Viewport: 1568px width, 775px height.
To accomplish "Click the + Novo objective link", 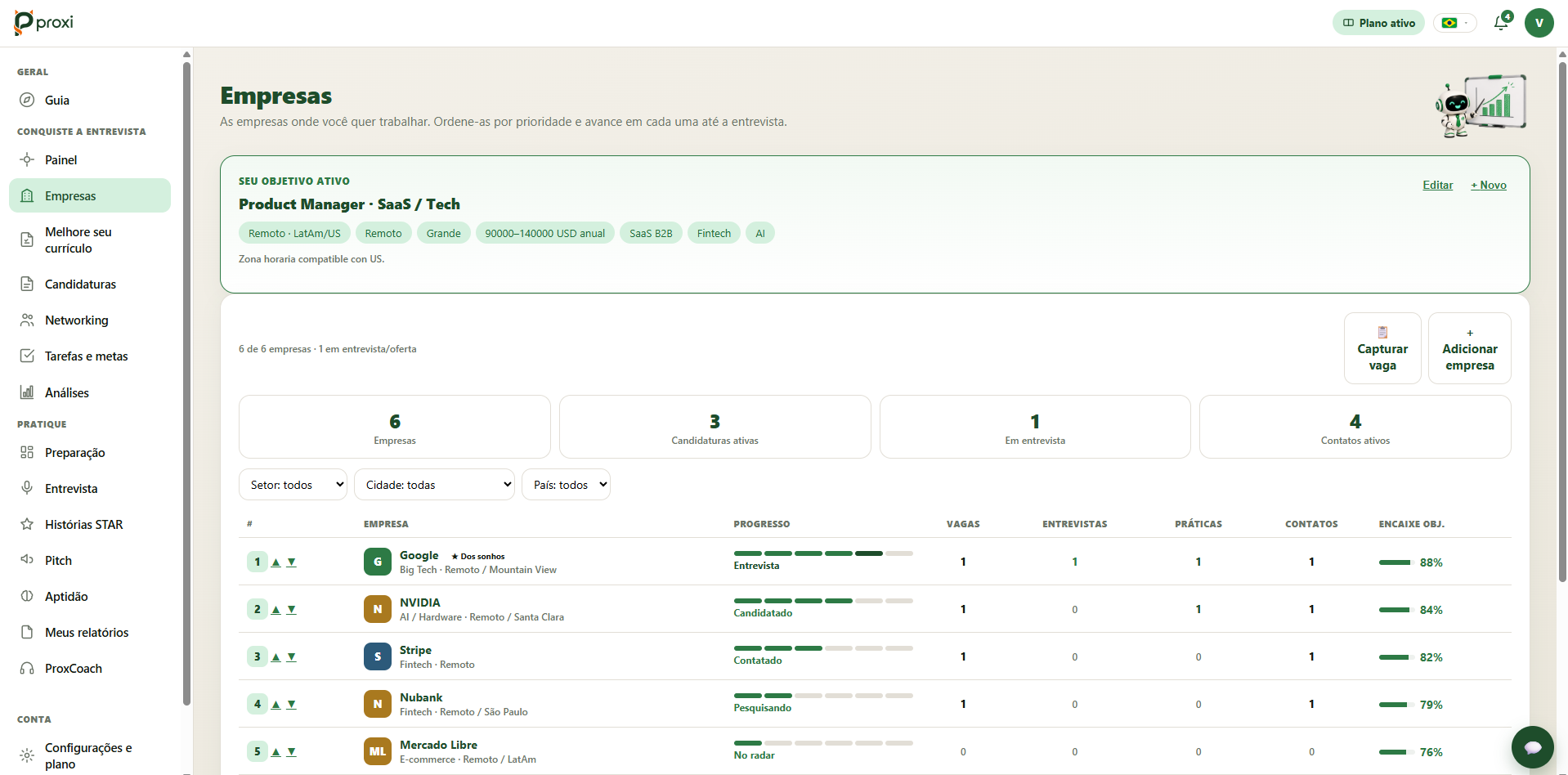I will 1488,185.
